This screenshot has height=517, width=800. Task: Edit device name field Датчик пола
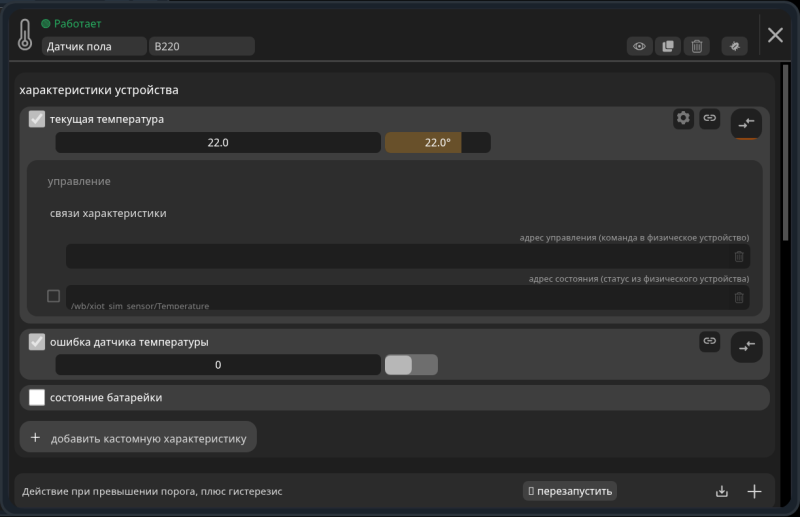click(x=94, y=46)
